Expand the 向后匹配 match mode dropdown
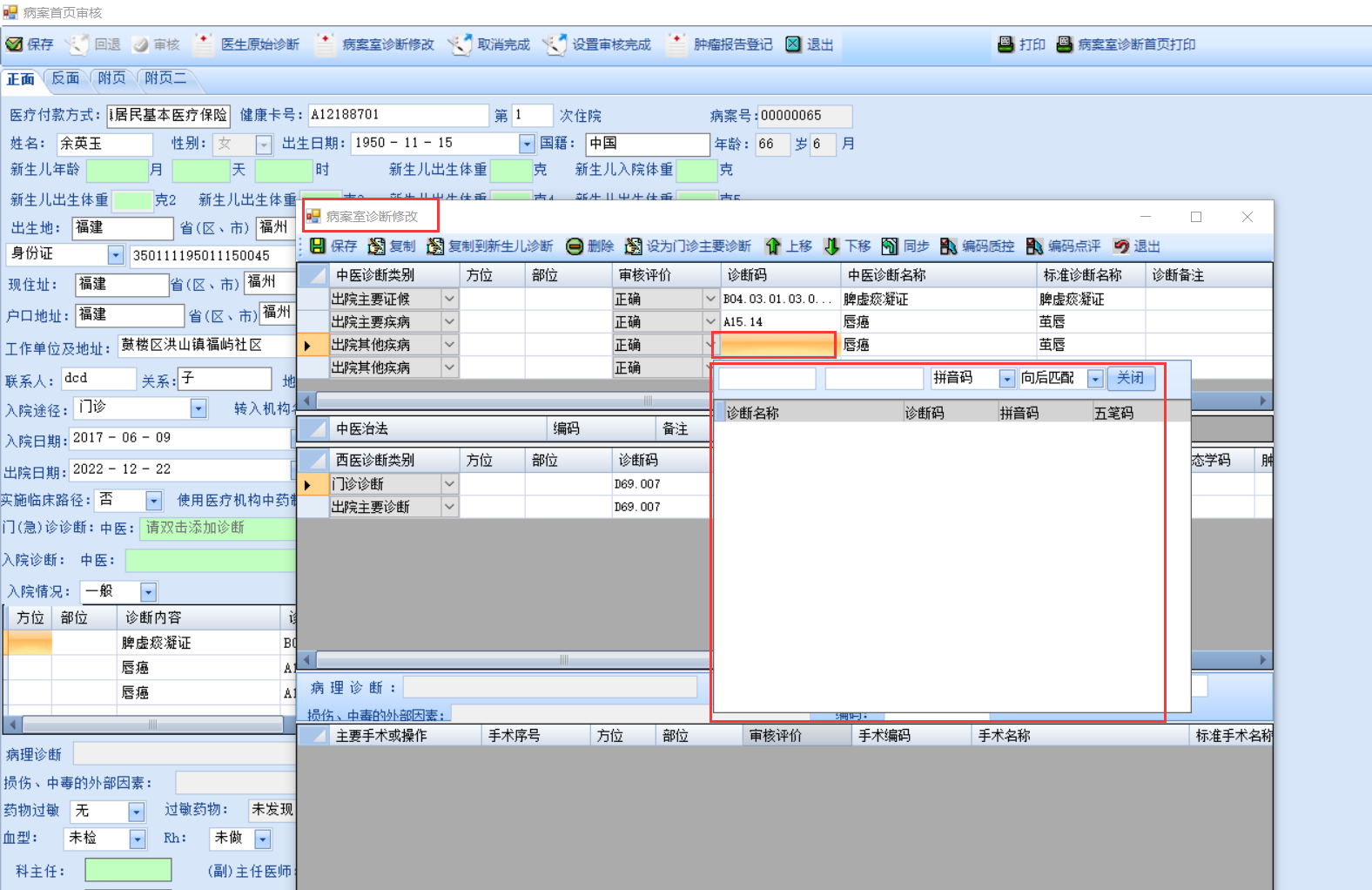Screen dimensions: 1372x890 (x=1096, y=379)
